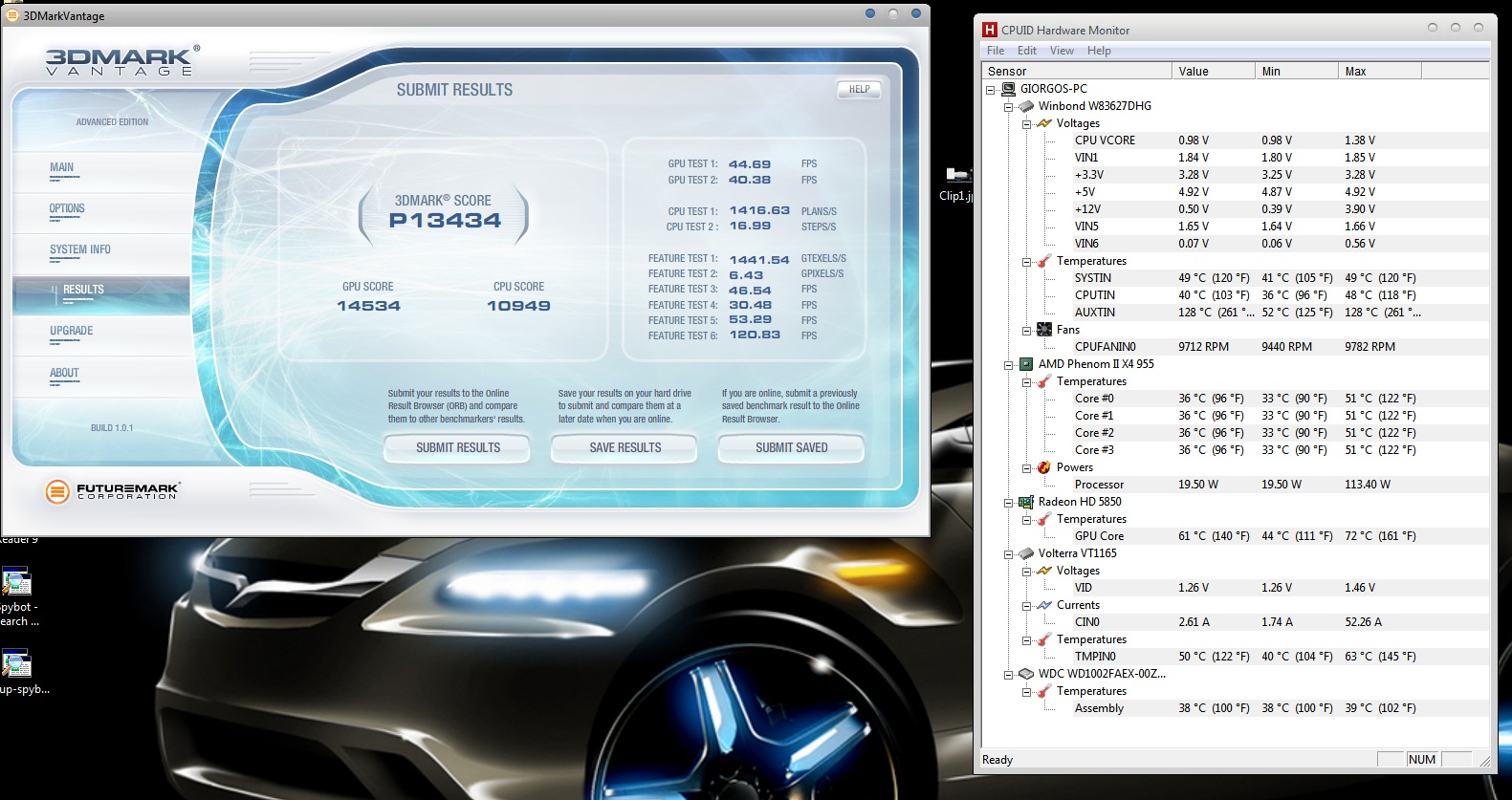Click the SUBMIT SAVED button
The image size is (1512, 800).
tap(791, 448)
